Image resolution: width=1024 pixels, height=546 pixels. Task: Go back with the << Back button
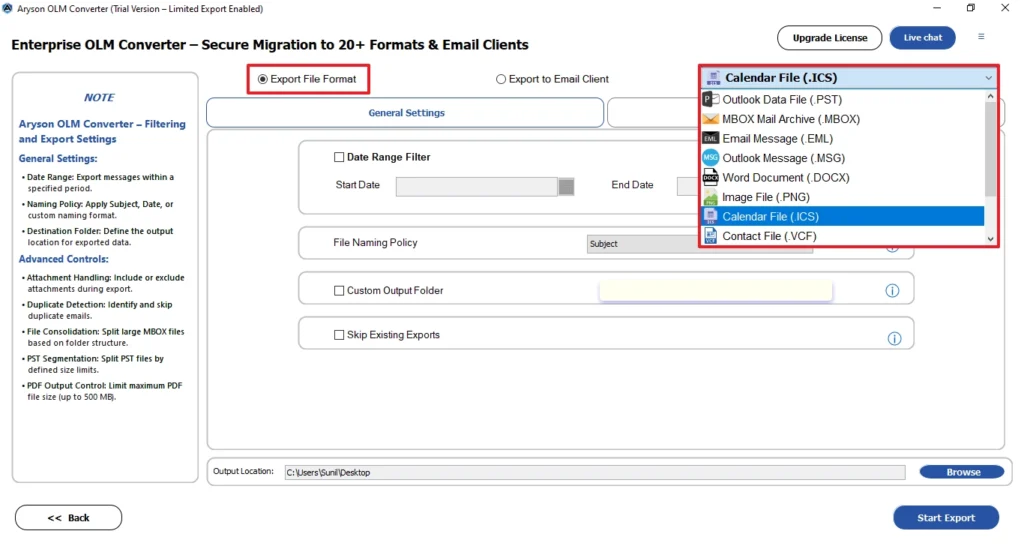click(x=69, y=518)
